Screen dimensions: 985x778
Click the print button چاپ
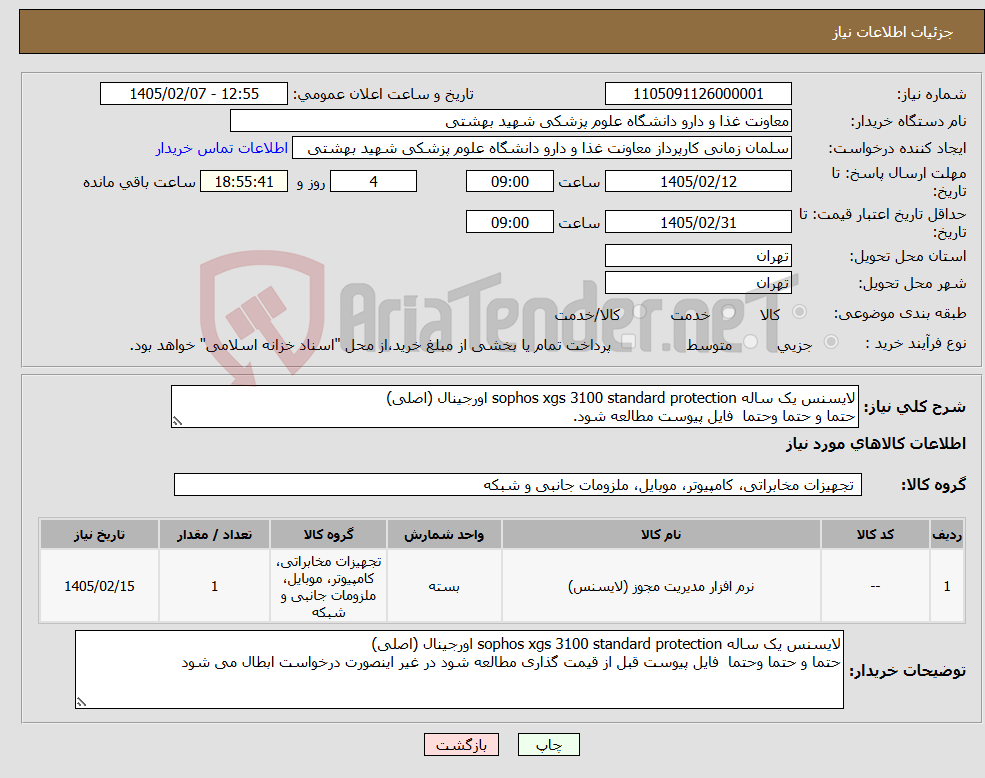pos(548,745)
